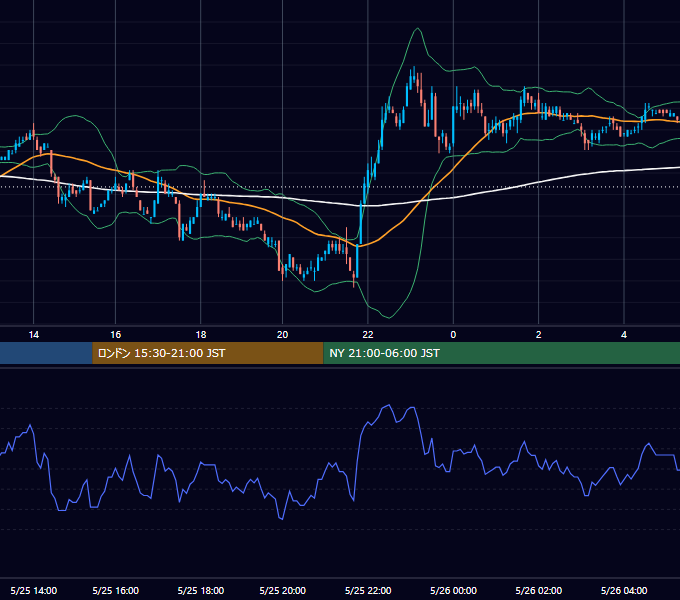The width and height of the screenshot is (680, 600).
Task: Click the 5/25 14:00 date label
Action: coord(33,590)
